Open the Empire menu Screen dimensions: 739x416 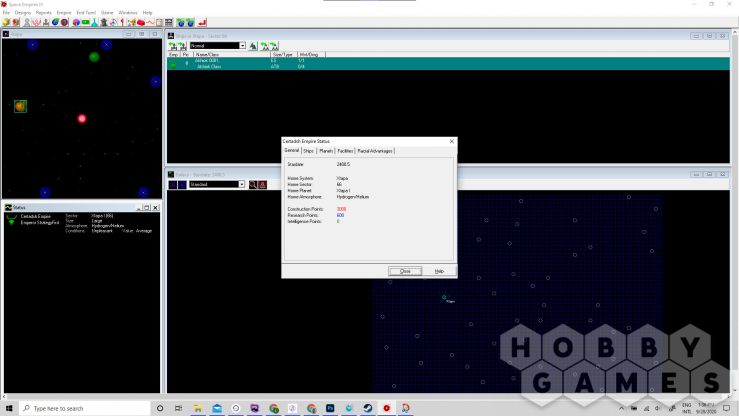[x=64, y=13]
